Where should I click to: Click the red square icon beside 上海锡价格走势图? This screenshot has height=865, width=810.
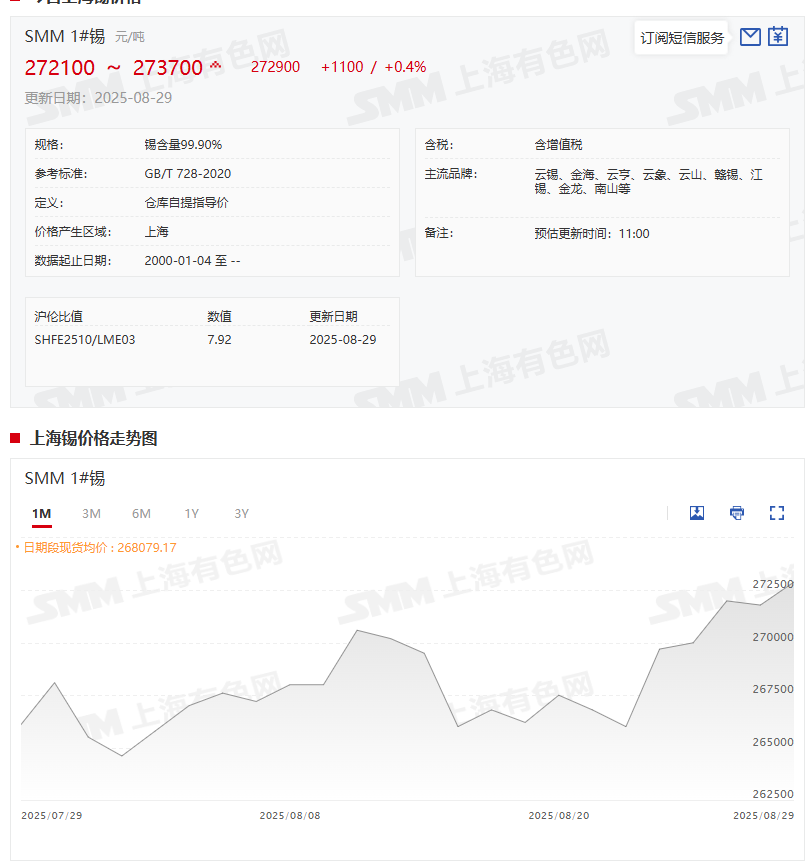coord(14,438)
